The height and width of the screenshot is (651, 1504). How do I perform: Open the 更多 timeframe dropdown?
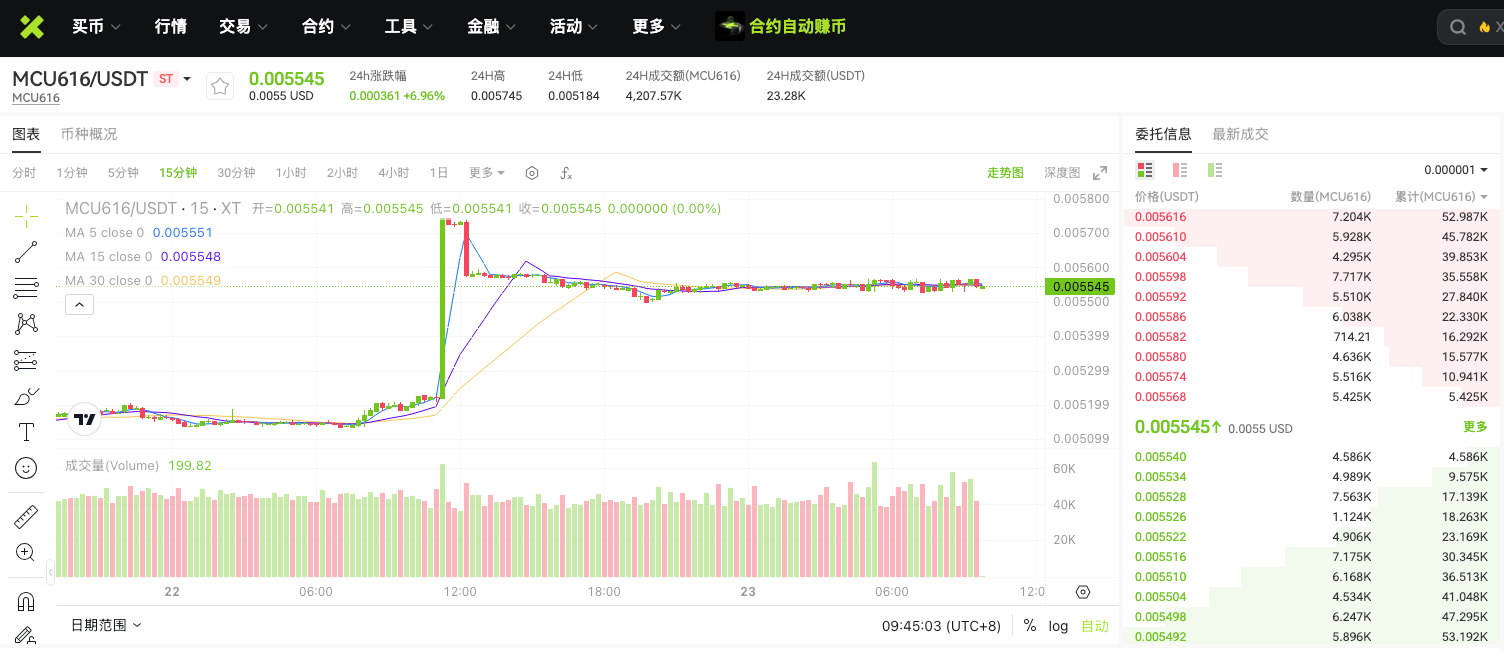pos(486,172)
